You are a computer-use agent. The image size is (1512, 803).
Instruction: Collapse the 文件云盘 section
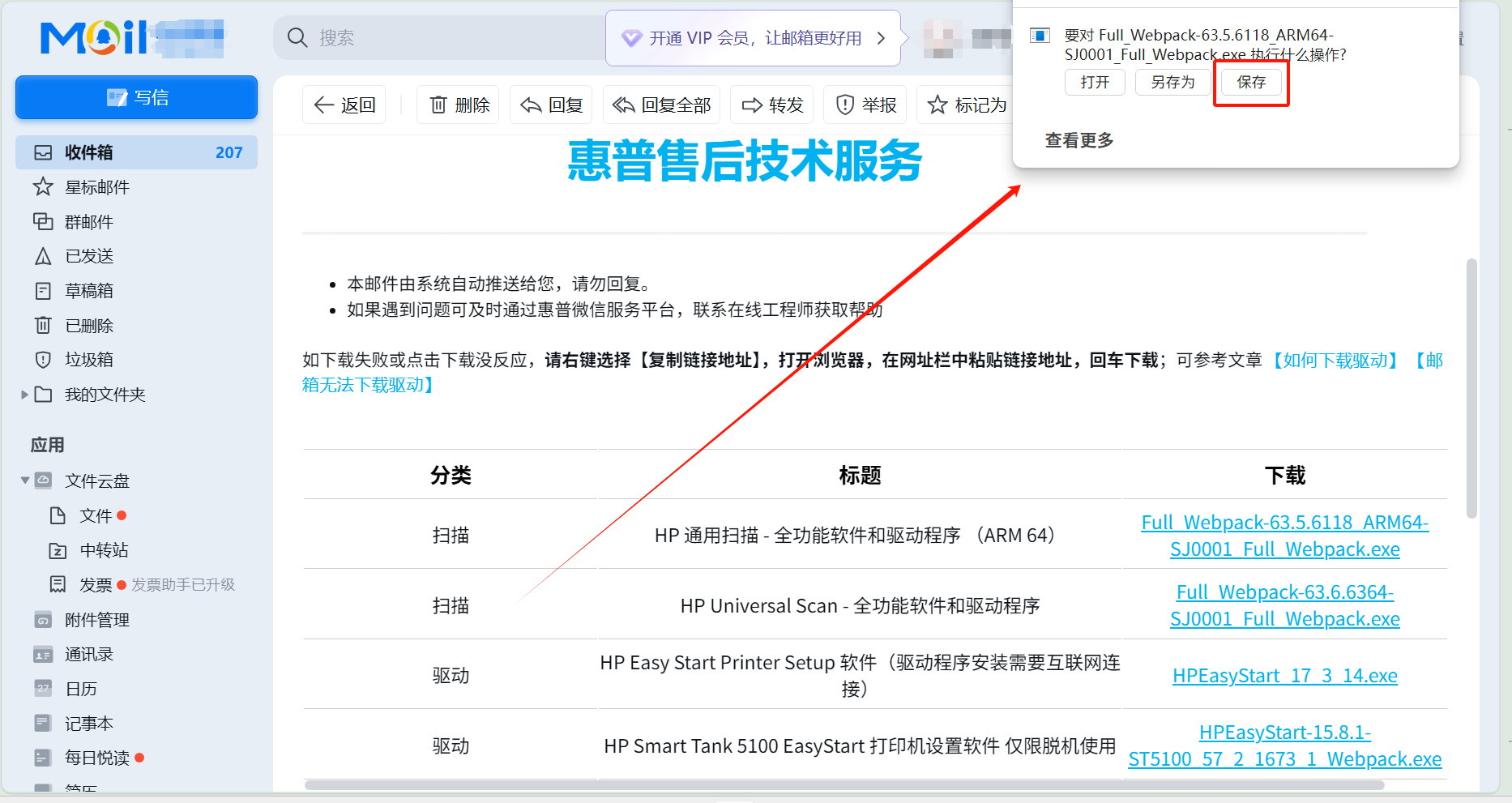25,481
